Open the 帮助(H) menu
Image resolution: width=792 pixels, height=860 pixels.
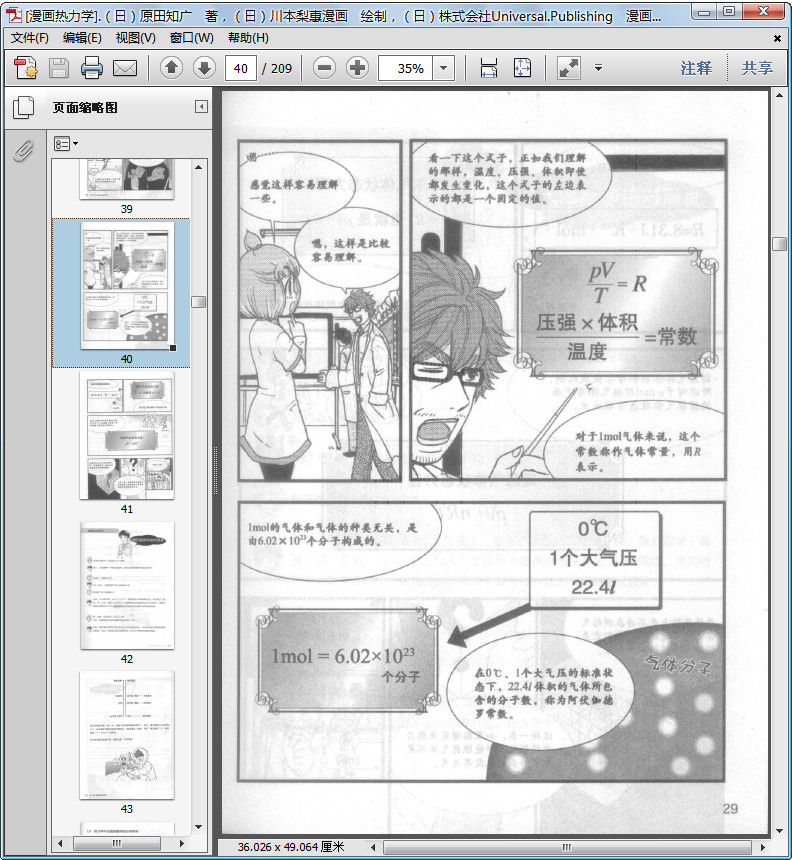248,38
